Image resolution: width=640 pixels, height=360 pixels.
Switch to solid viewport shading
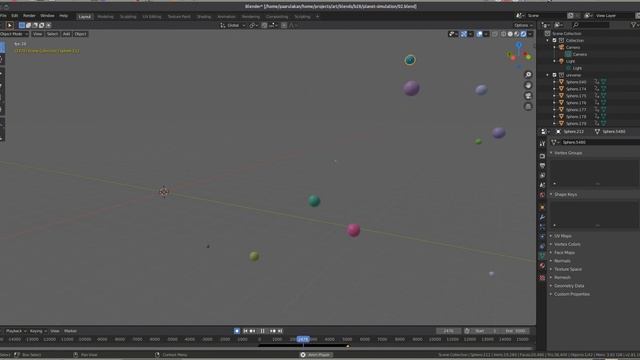click(510, 34)
